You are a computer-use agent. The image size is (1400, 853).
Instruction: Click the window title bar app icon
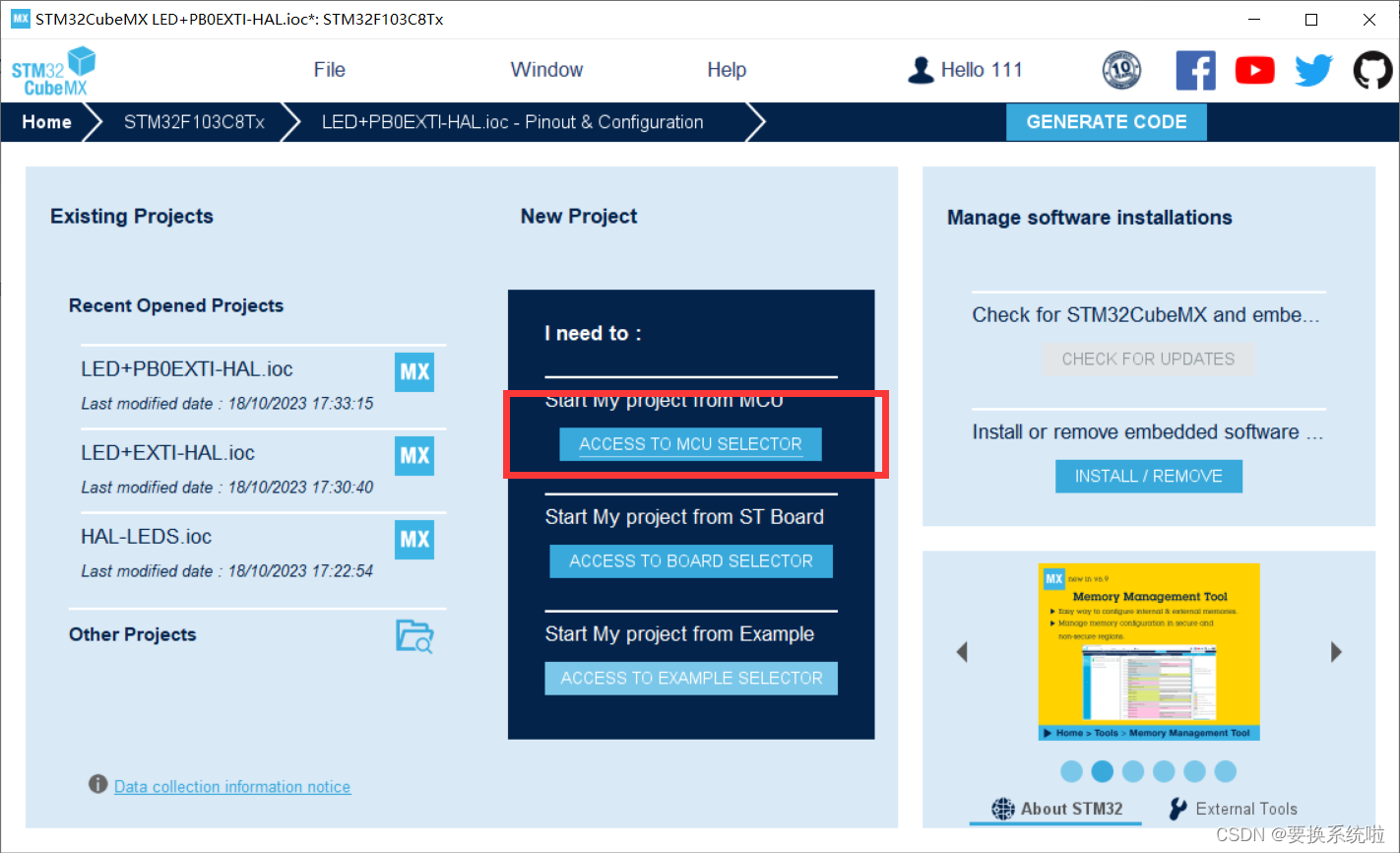coord(20,19)
